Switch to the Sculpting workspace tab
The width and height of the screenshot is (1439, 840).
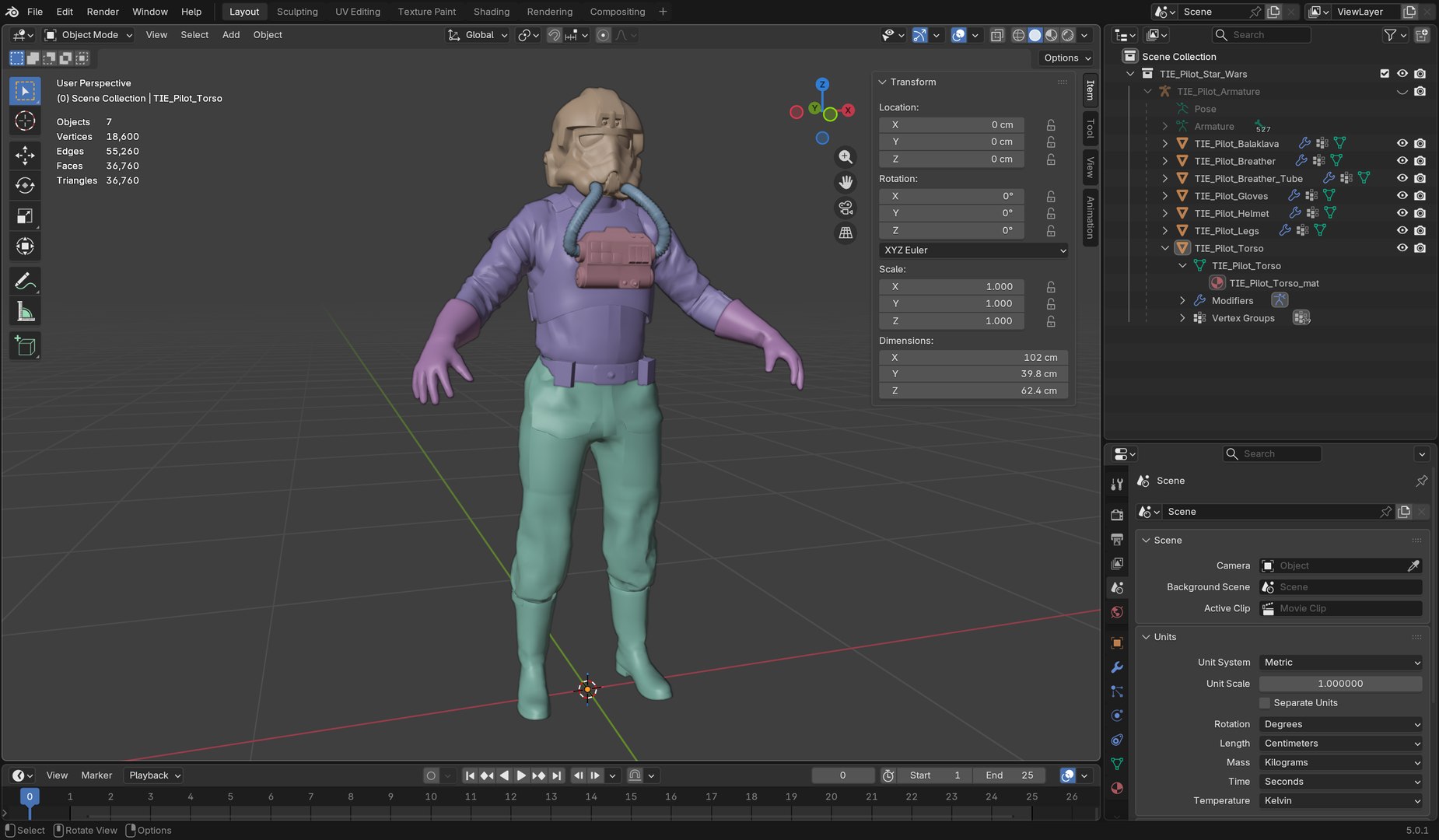point(297,12)
